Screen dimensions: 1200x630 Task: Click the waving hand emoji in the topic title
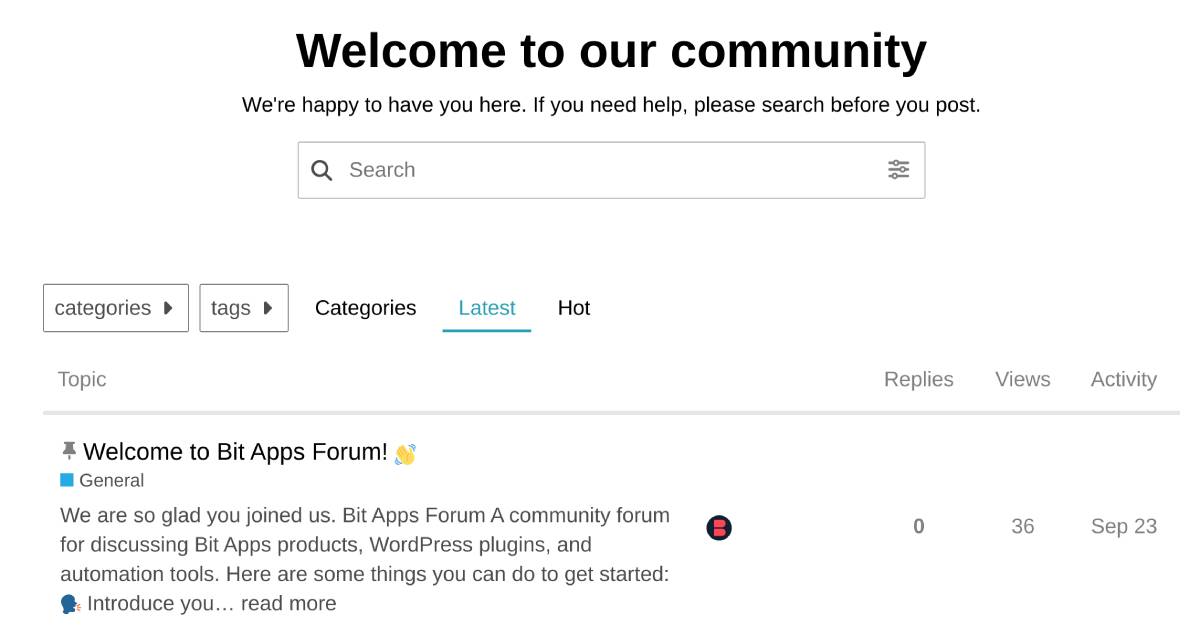pyautogui.click(x=405, y=454)
